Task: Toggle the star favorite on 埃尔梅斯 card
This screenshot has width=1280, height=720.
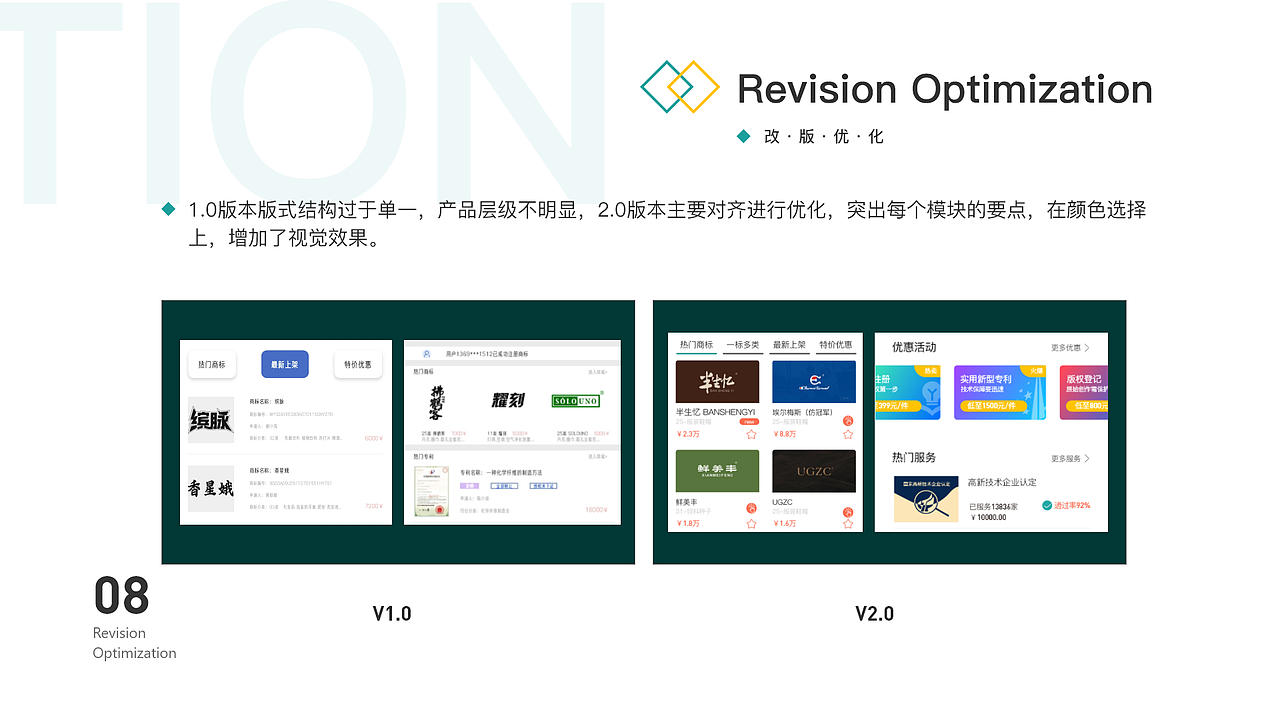Action: [846, 433]
